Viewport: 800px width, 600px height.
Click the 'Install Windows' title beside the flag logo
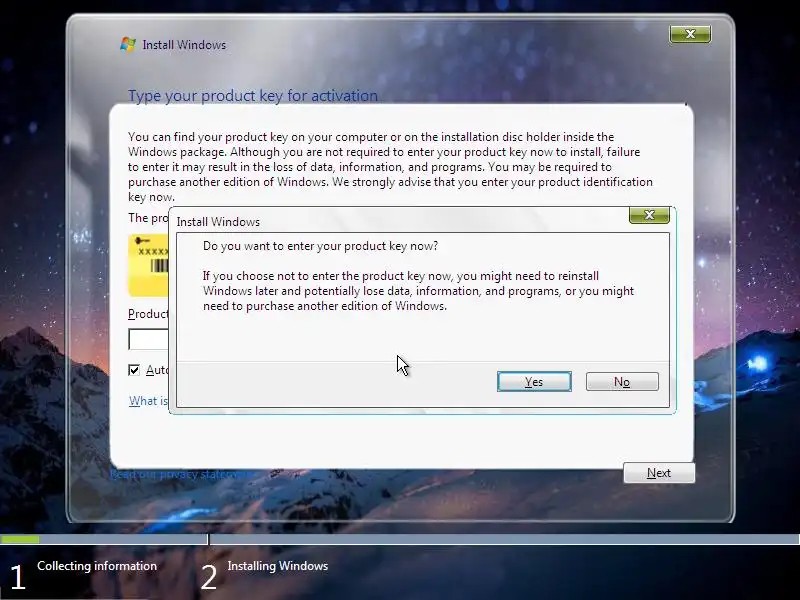coord(184,45)
